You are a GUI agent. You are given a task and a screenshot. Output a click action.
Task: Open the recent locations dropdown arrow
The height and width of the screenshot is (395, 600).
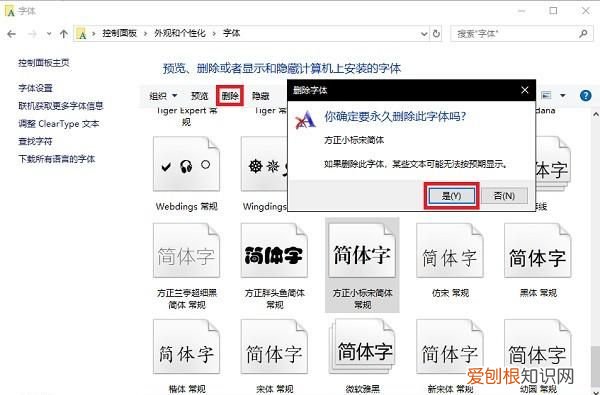tap(49, 34)
